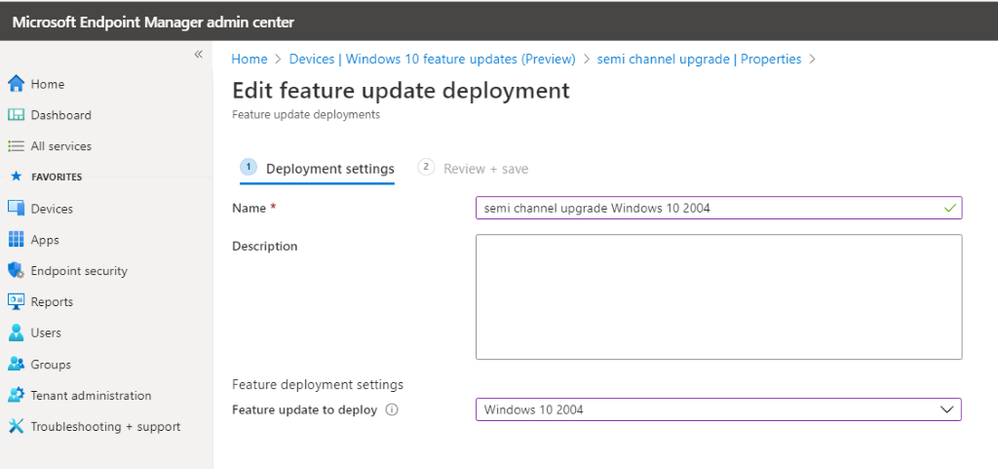
Task: Open Troubleshooting + support icon
Action: click(x=16, y=427)
